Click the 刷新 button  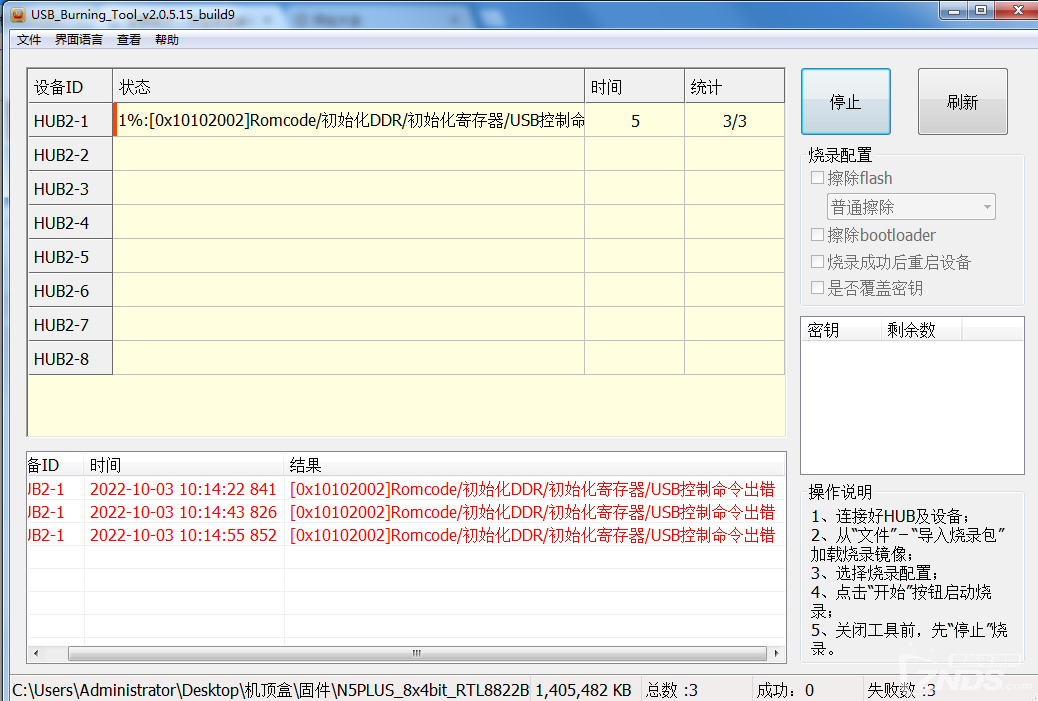point(963,102)
